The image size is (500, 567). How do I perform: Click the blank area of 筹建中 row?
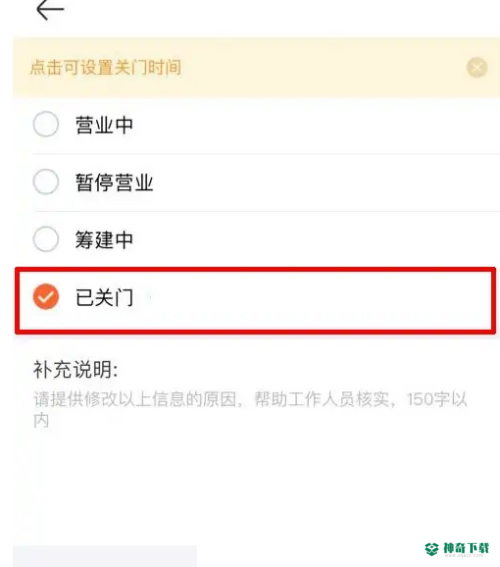[315, 240]
